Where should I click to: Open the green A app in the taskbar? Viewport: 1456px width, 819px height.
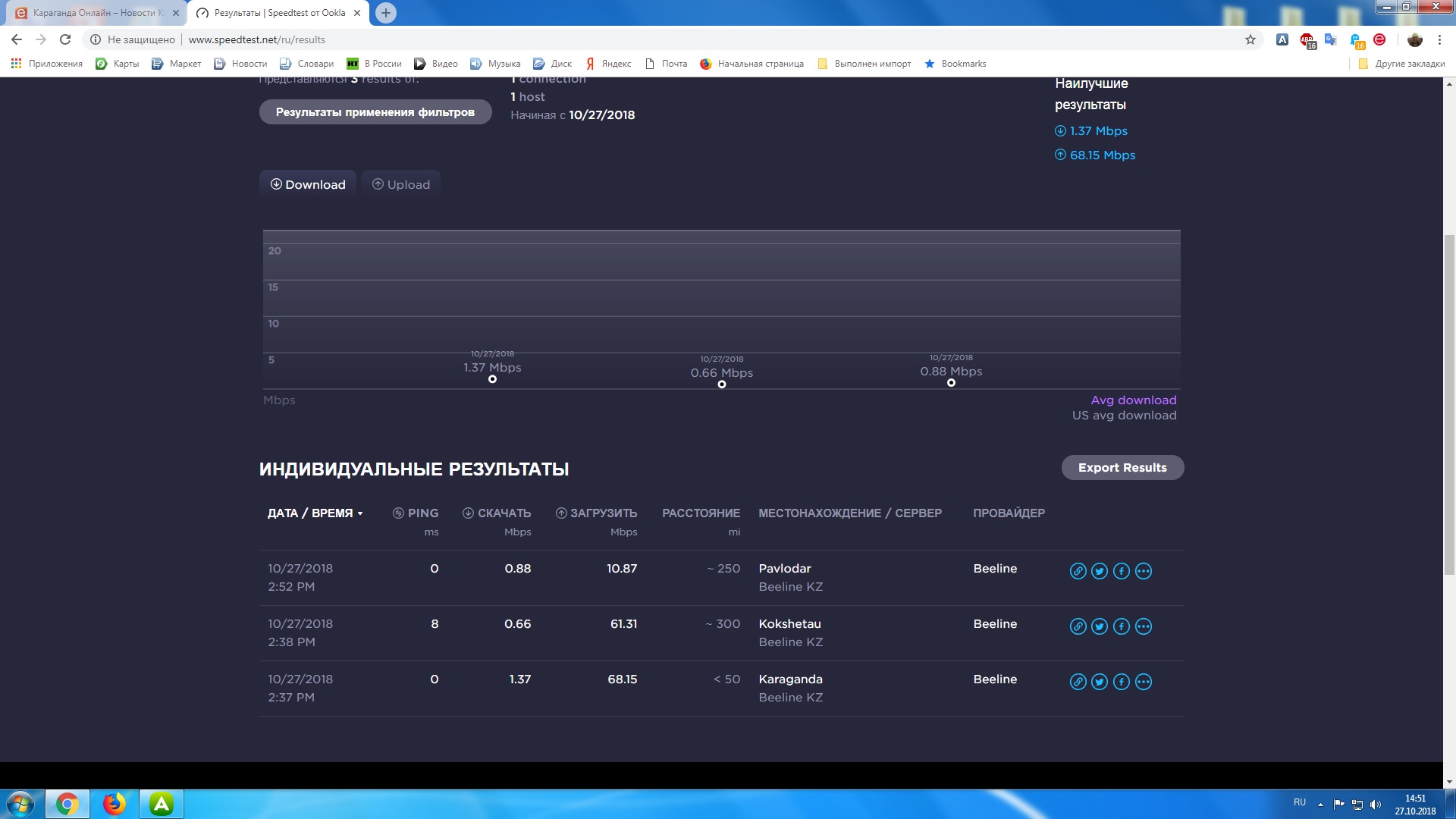(x=162, y=804)
